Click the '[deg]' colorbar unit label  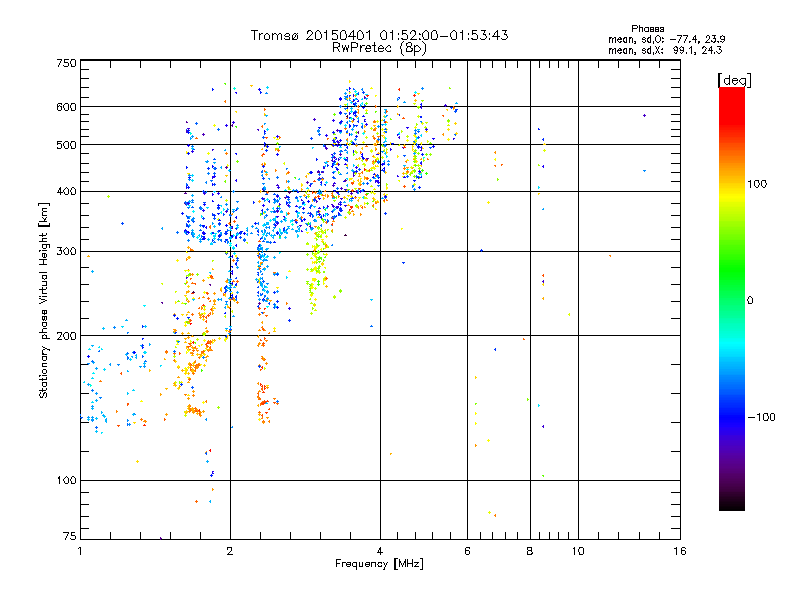click(x=734, y=80)
